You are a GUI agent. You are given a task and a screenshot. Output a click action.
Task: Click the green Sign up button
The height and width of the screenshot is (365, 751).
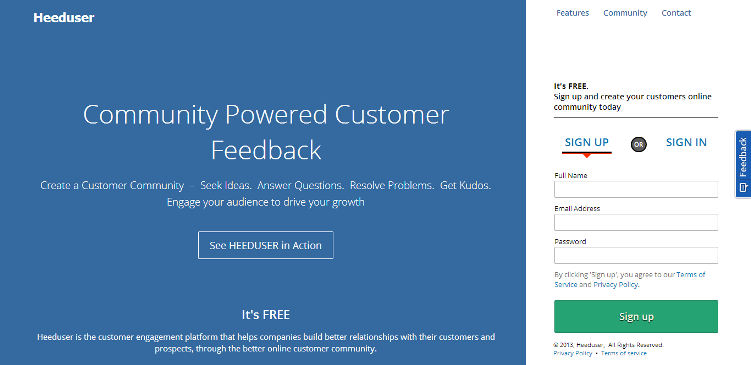tap(636, 316)
